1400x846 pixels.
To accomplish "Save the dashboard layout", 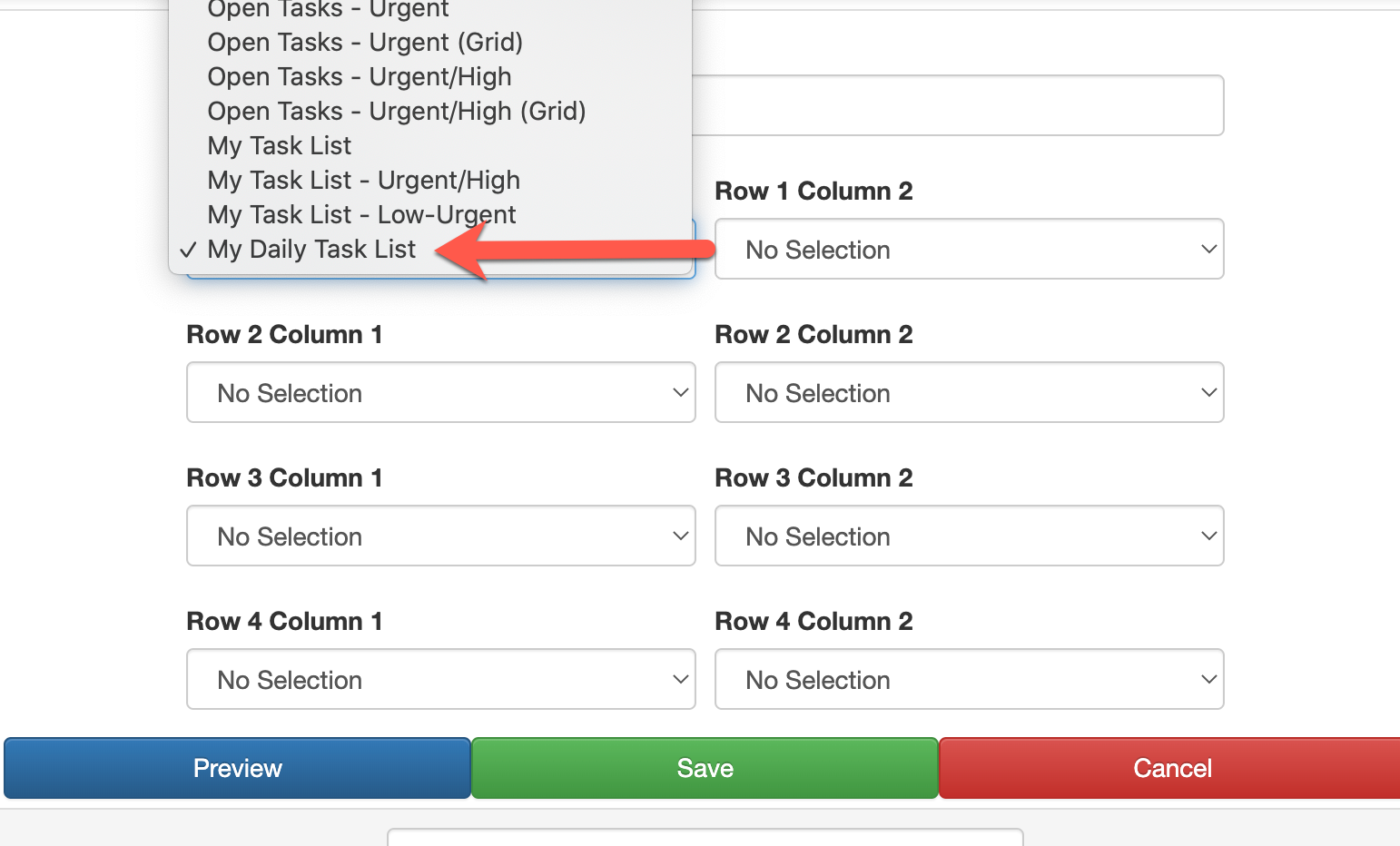I will click(x=705, y=768).
